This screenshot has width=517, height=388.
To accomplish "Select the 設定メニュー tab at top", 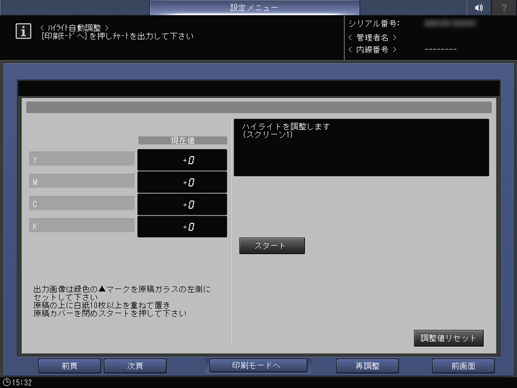I will pos(254,7).
